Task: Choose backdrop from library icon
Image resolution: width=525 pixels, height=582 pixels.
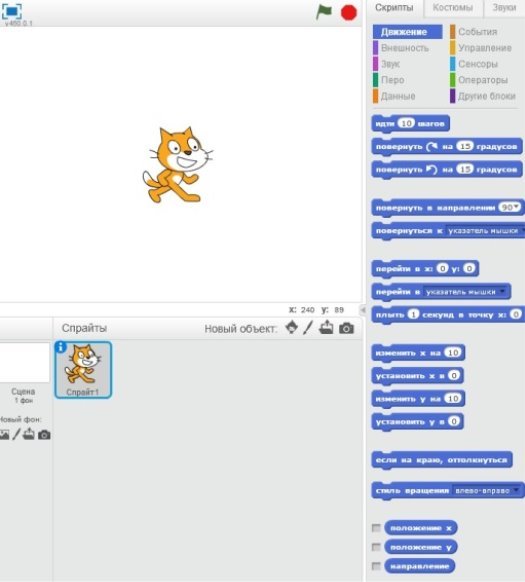Action: tap(4, 434)
